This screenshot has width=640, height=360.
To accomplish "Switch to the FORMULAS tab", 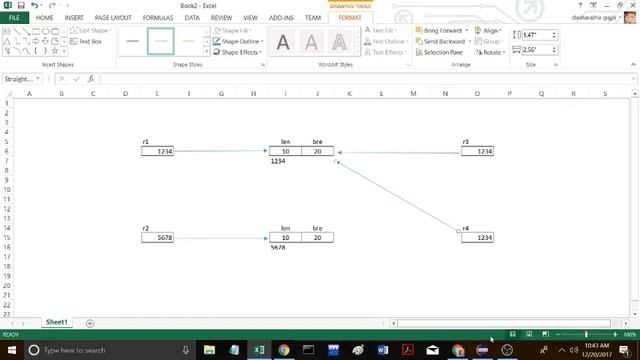I will click(158, 18).
